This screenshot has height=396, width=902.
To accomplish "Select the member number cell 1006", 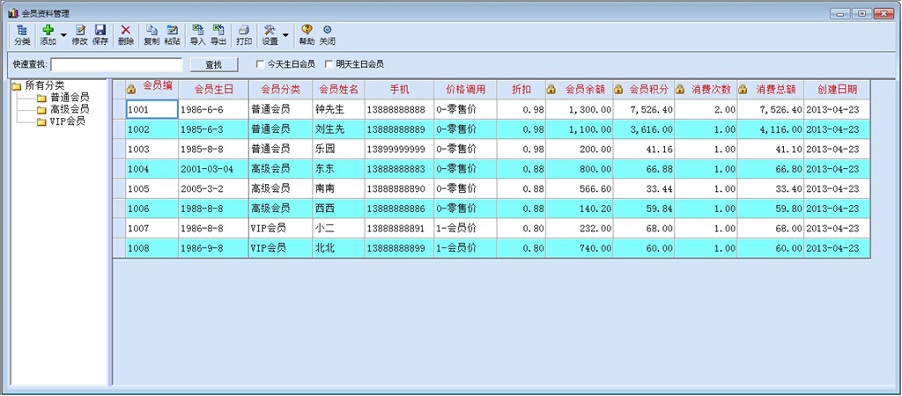I will click(x=152, y=208).
